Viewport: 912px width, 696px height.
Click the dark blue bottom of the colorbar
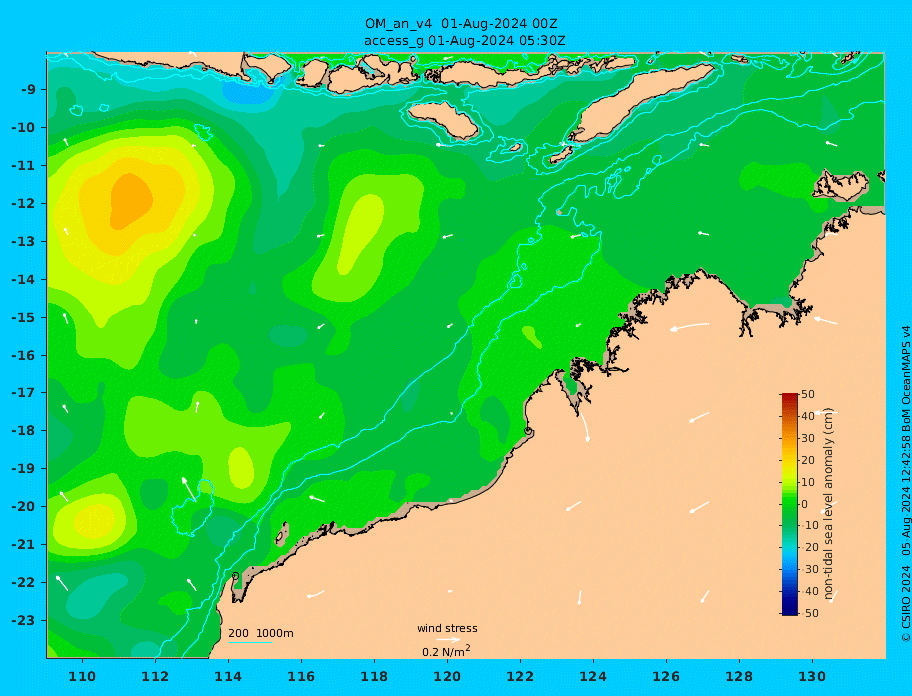789,611
